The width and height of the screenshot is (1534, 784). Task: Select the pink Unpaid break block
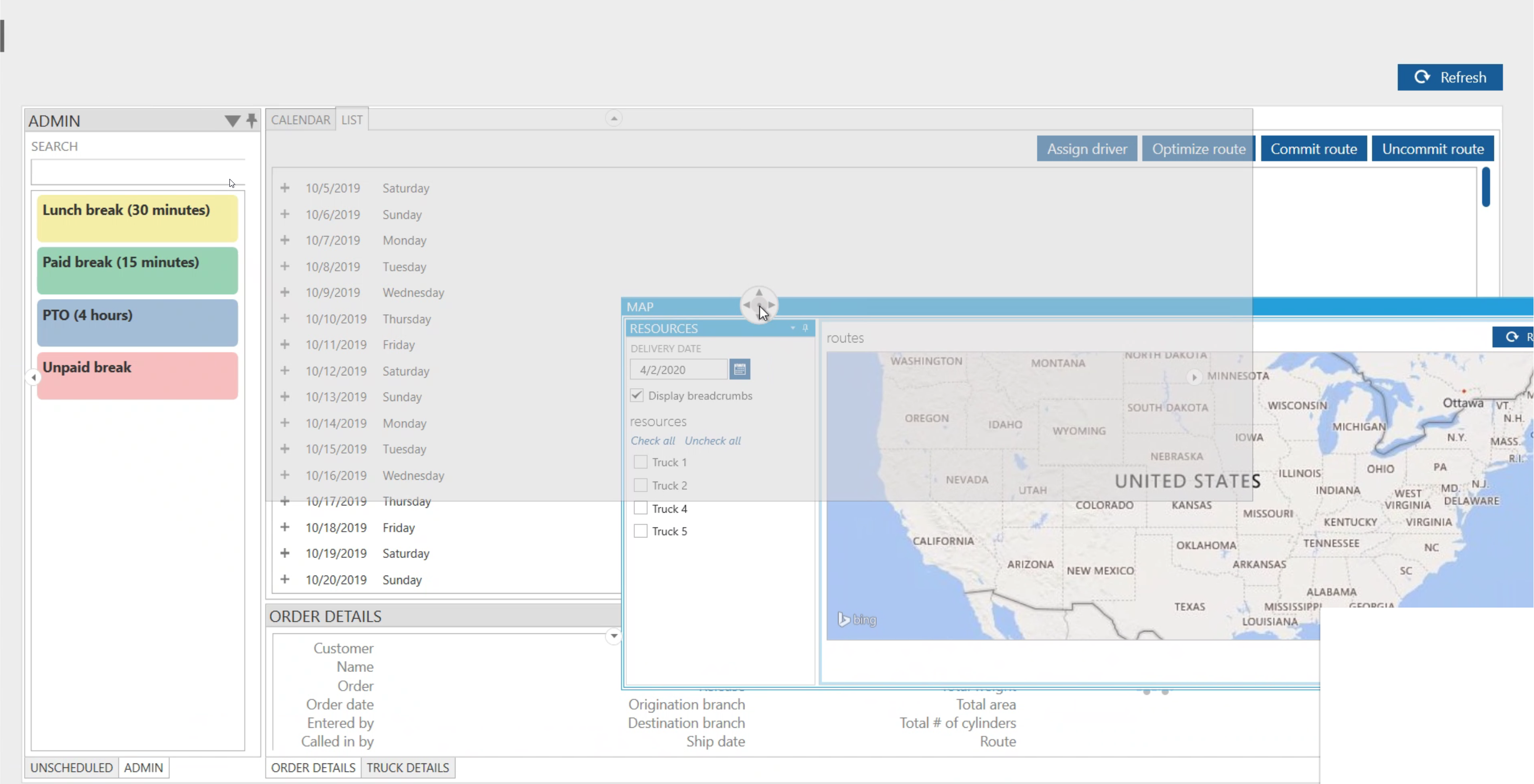click(137, 376)
